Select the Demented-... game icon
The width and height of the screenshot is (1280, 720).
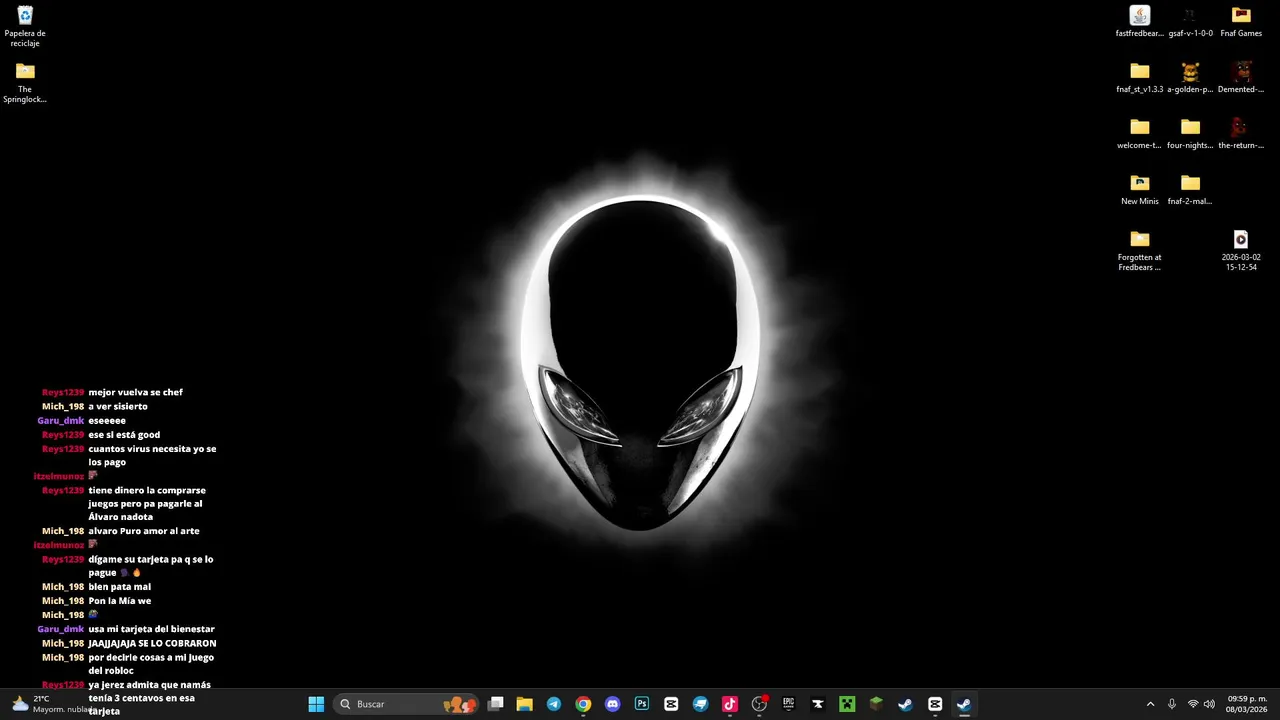pyautogui.click(x=1241, y=78)
